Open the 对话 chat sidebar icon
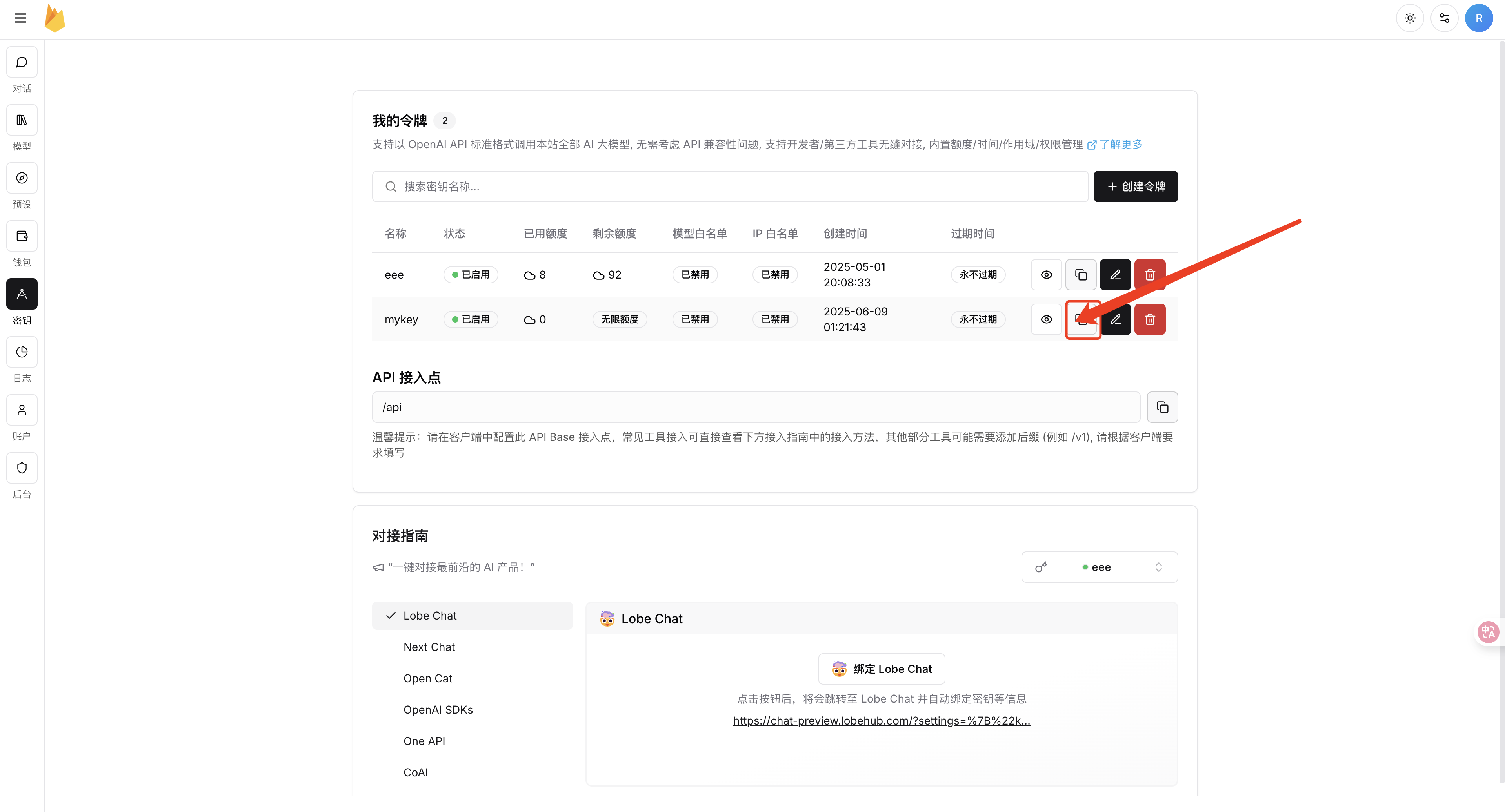The height and width of the screenshot is (812, 1505). [x=22, y=62]
